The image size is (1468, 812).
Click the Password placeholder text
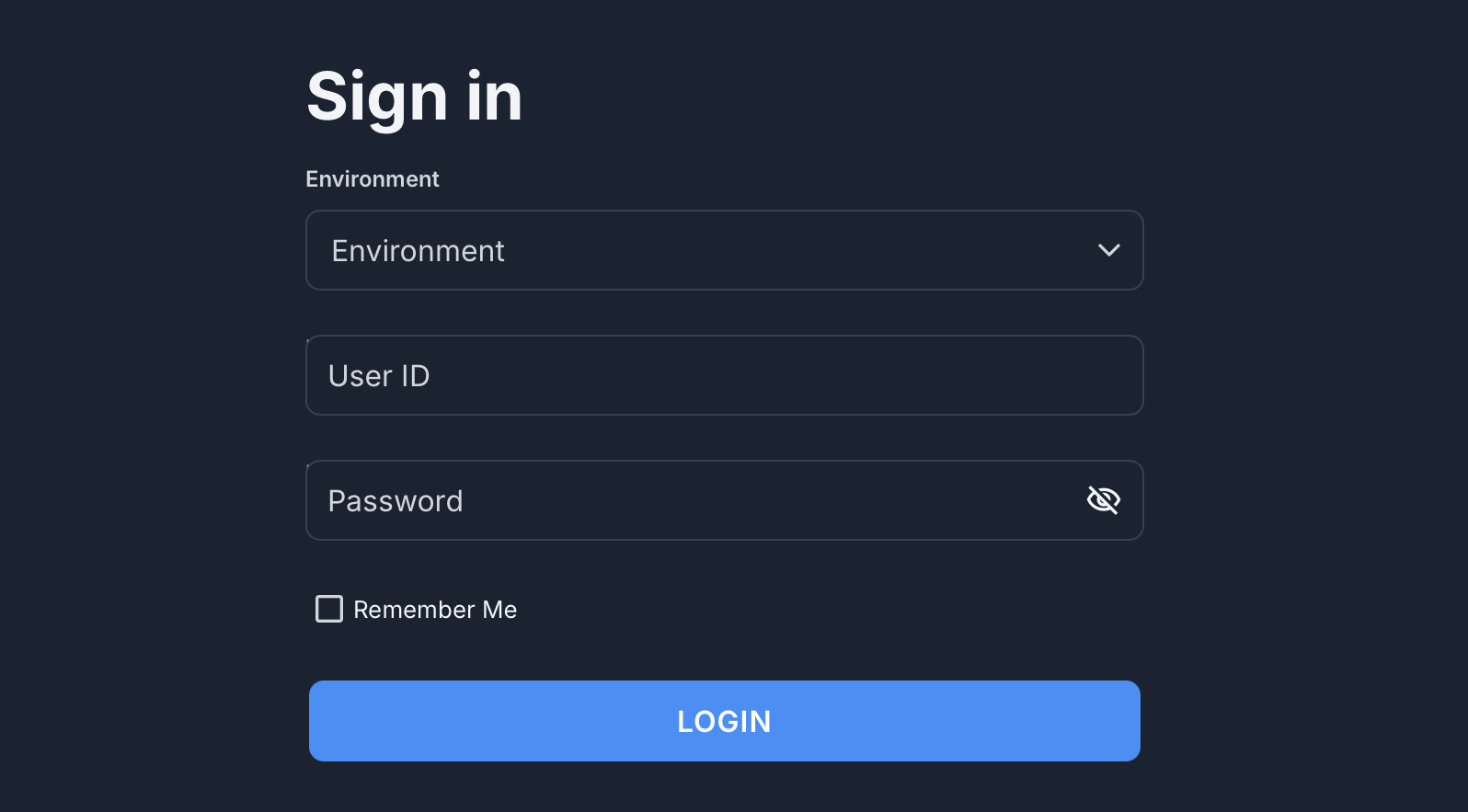[x=396, y=501]
